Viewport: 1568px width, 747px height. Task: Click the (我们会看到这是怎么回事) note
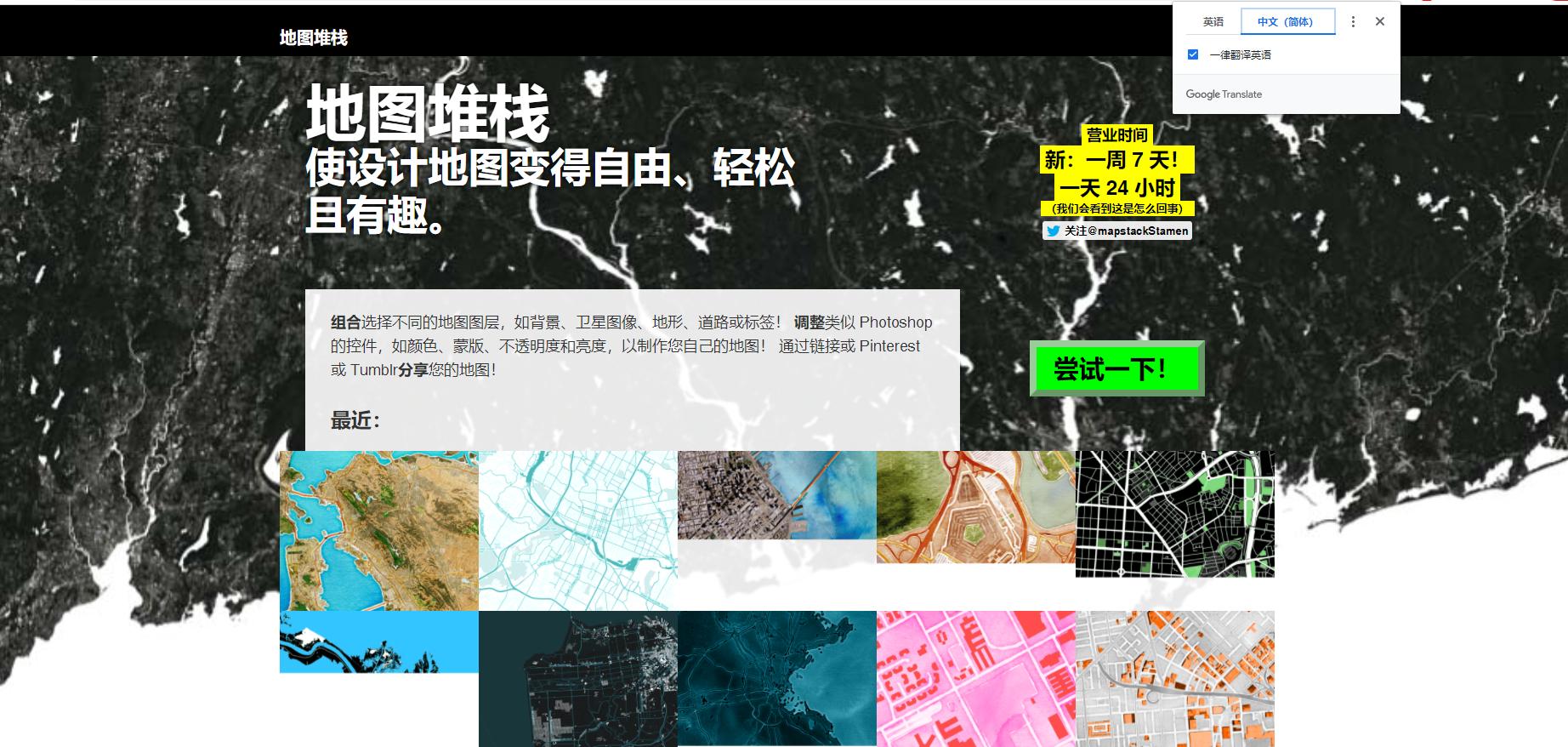(x=1117, y=208)
